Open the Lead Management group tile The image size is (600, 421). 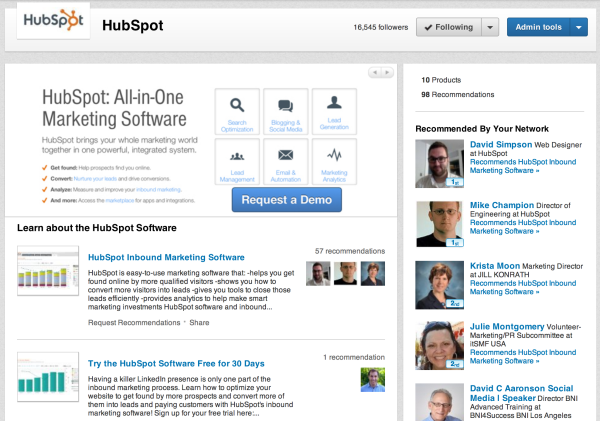[x=237, y=162]
